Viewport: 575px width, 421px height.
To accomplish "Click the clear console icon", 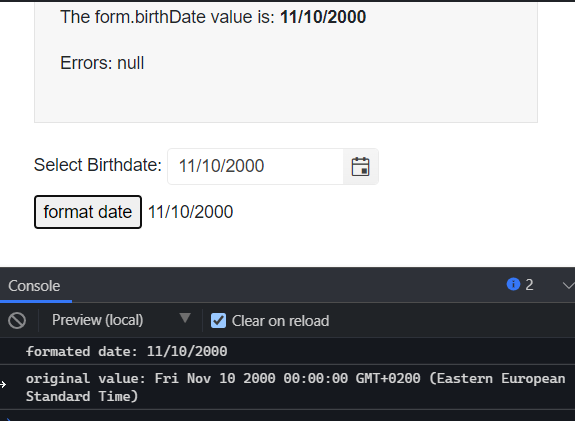I will 17,321.
